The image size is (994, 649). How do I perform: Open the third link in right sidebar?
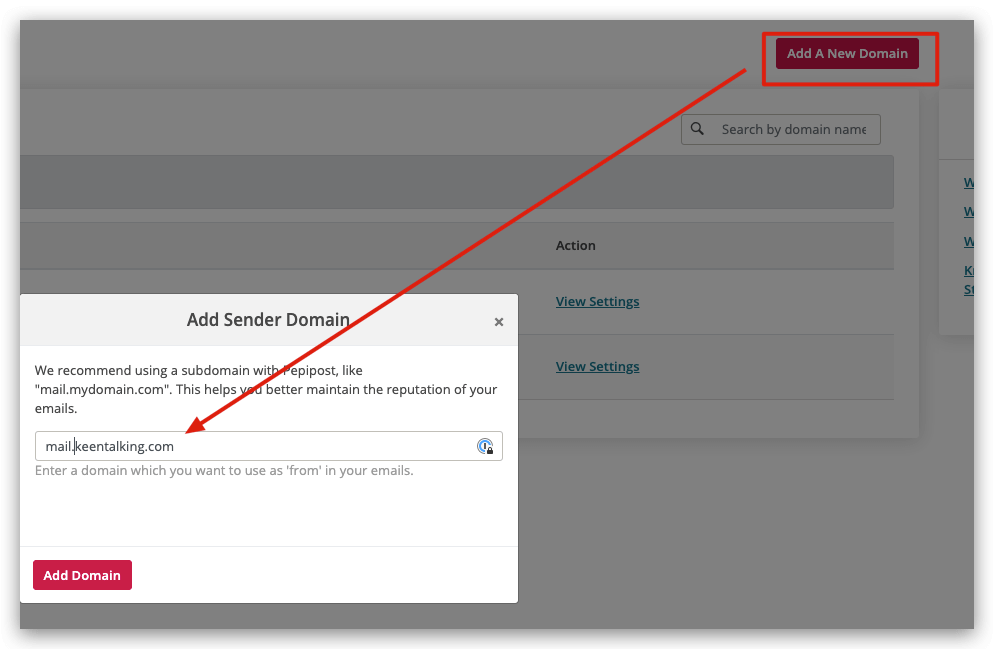point(968,242)
